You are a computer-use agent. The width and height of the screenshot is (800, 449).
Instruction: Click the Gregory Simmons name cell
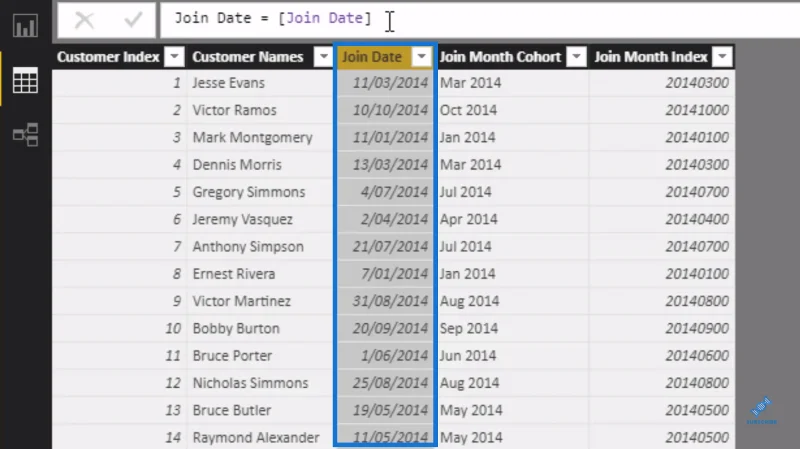pyautogui.click(x=260, y=192)
